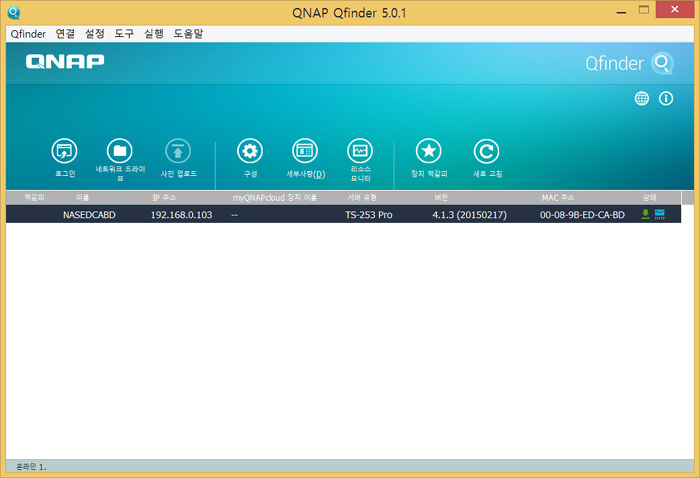
Task: Click the globe language icon
Action: pyautogui.click(x=642, y=99)
